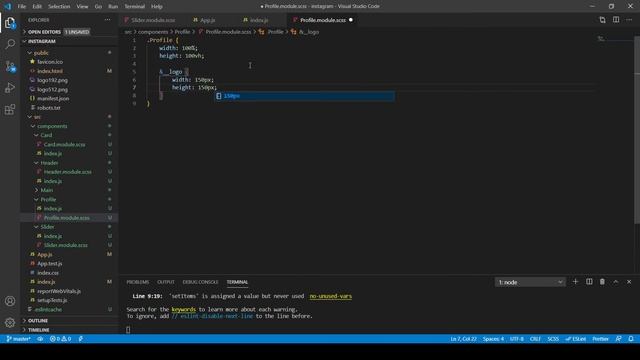640x360 pixels.
Task: Click the keywords link in terminal
Action: click(x=183, y=309)
